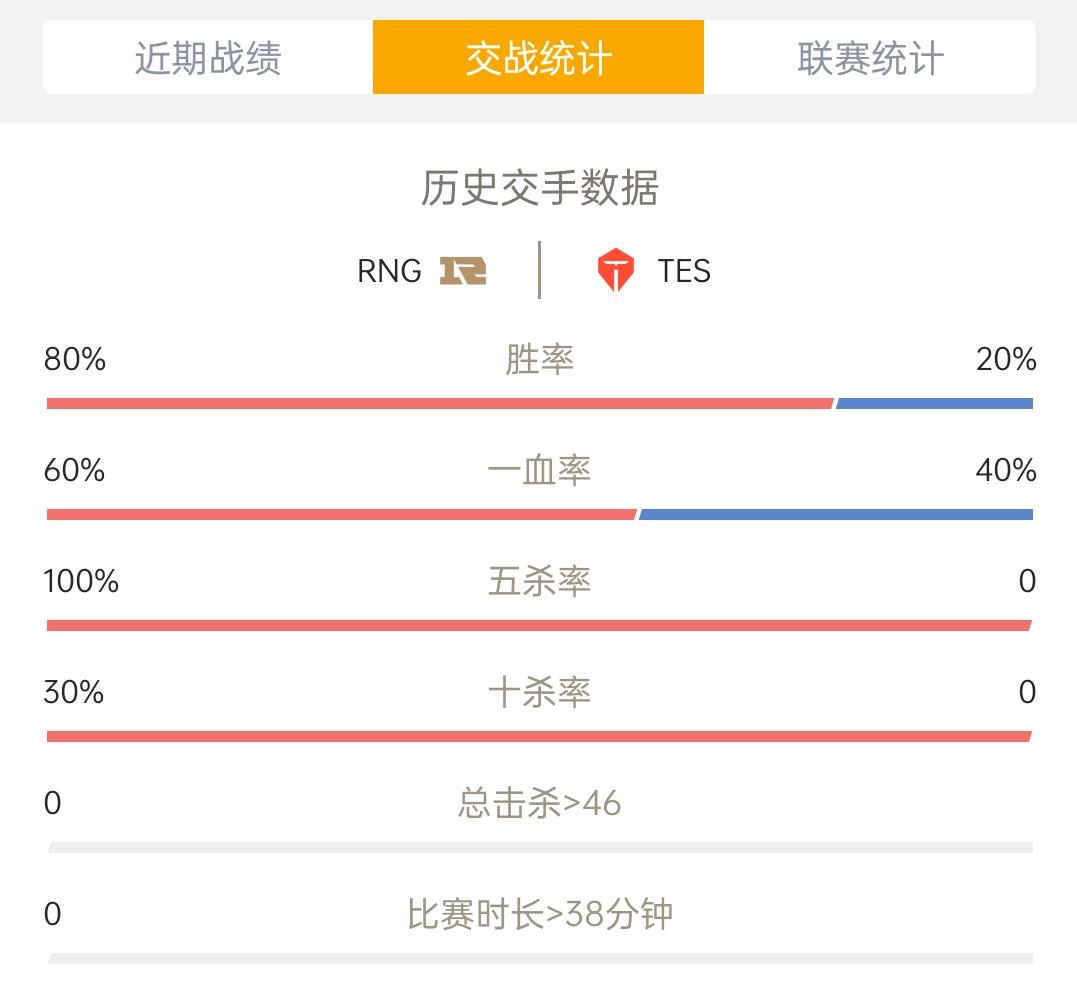This screenshot has width=1077, height=998.
Task: Click the empty 总击杀>46 bar
Action: click(x=540, y=848)
